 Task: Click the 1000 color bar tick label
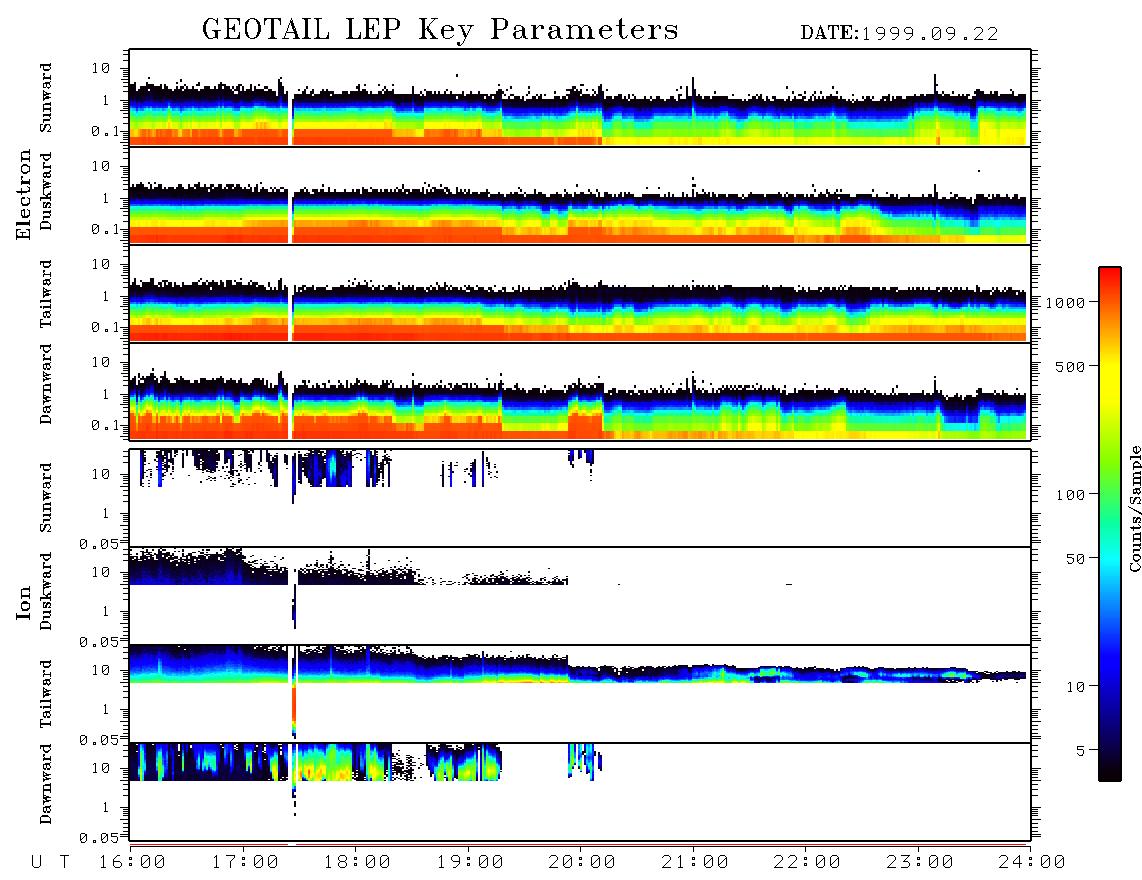coord(1066,302)
